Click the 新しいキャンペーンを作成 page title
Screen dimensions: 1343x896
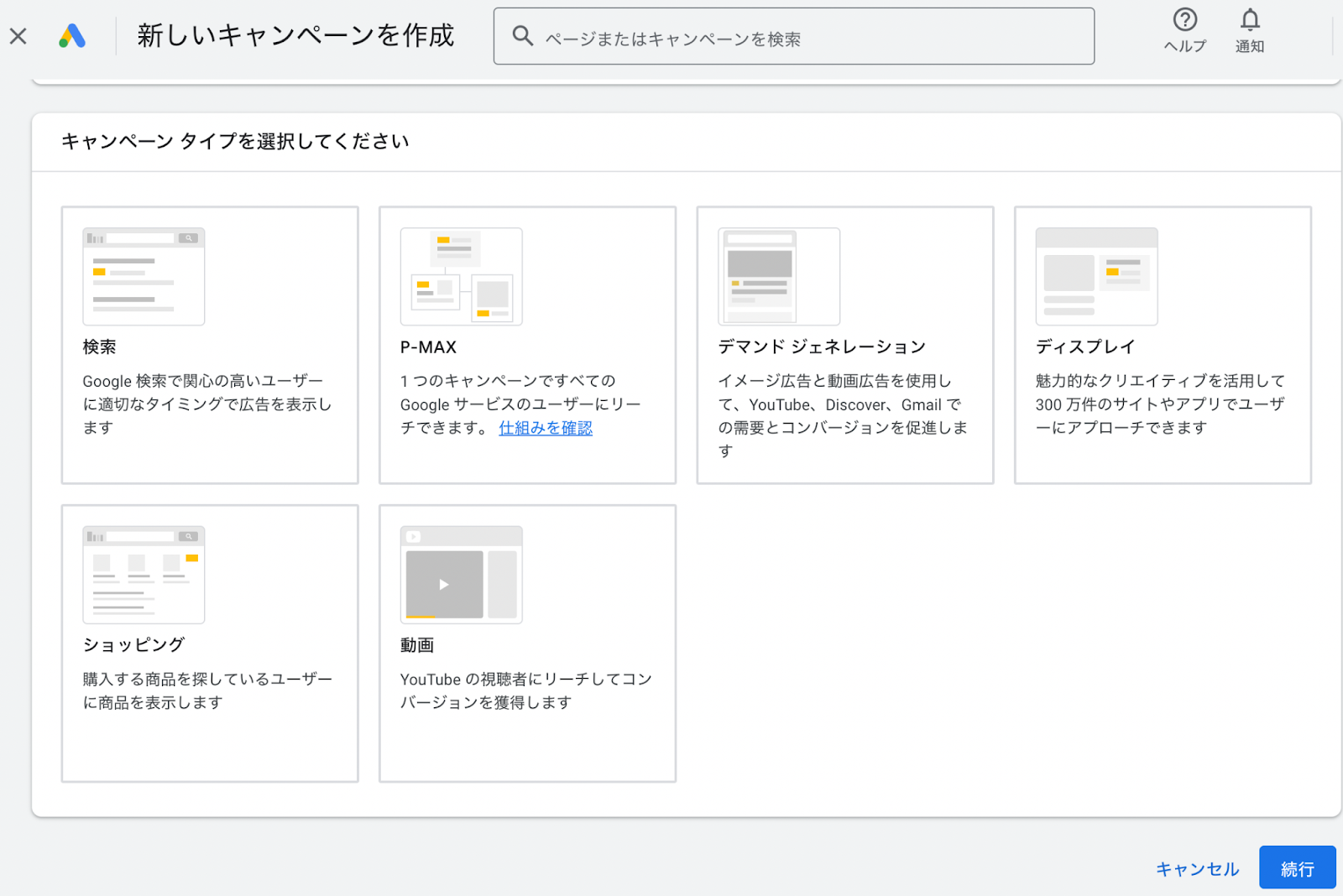click(295, 35)
